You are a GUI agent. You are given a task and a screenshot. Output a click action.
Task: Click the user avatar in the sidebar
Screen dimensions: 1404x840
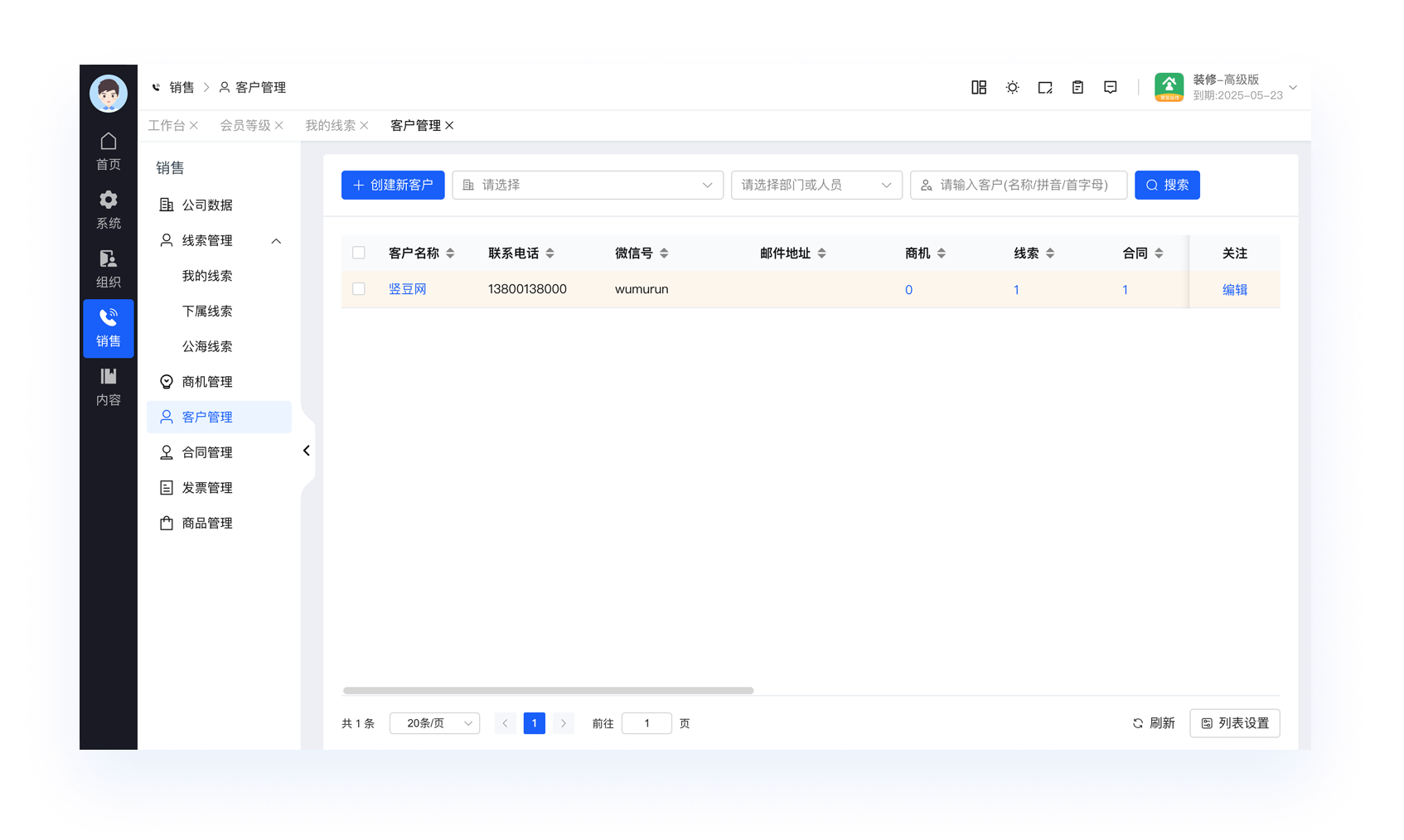point(109,94)
